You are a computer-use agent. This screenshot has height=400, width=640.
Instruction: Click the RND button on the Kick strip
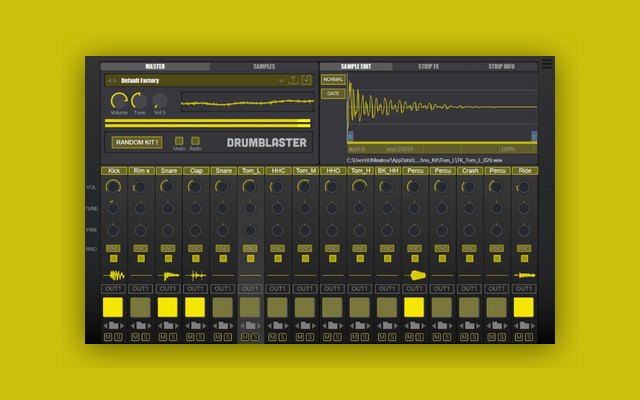coord(113,249)
